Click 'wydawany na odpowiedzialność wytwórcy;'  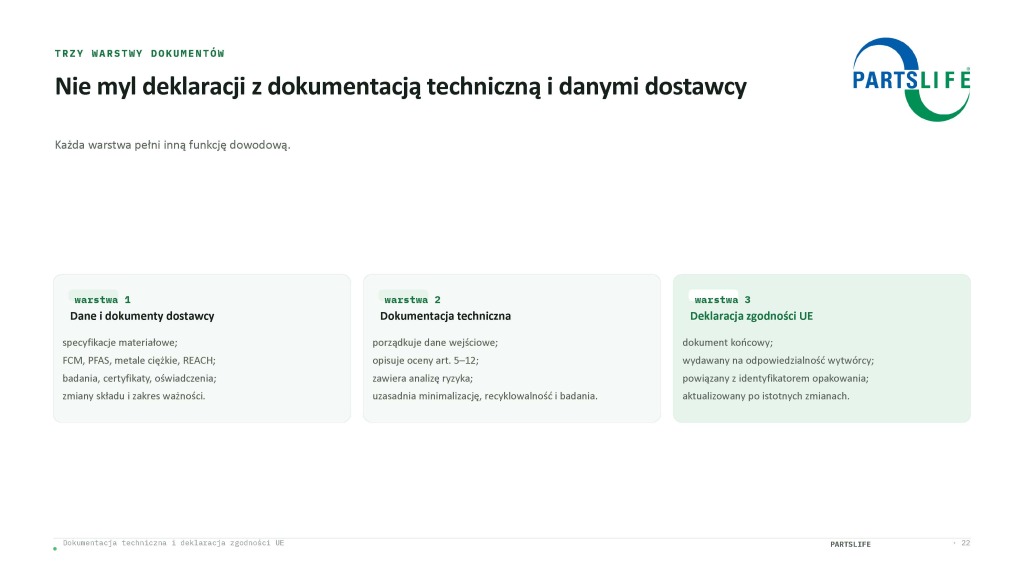(778, 360)
